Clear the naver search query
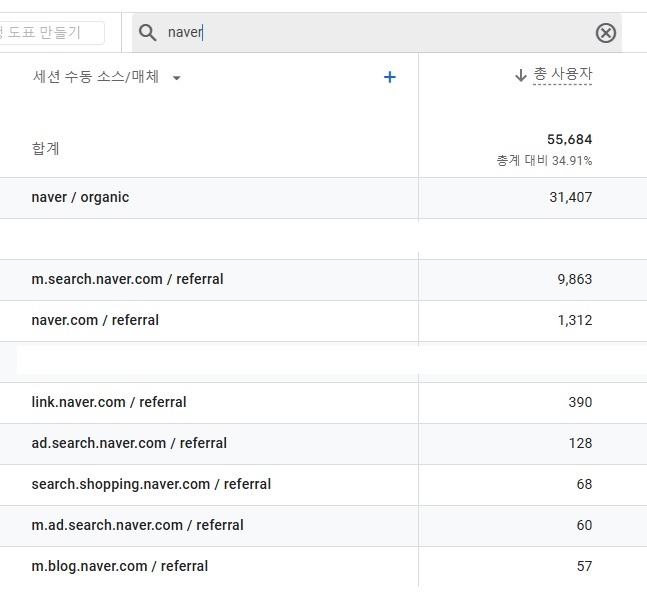This screenshot has width=647, height=611. click(x=606, y=33)
